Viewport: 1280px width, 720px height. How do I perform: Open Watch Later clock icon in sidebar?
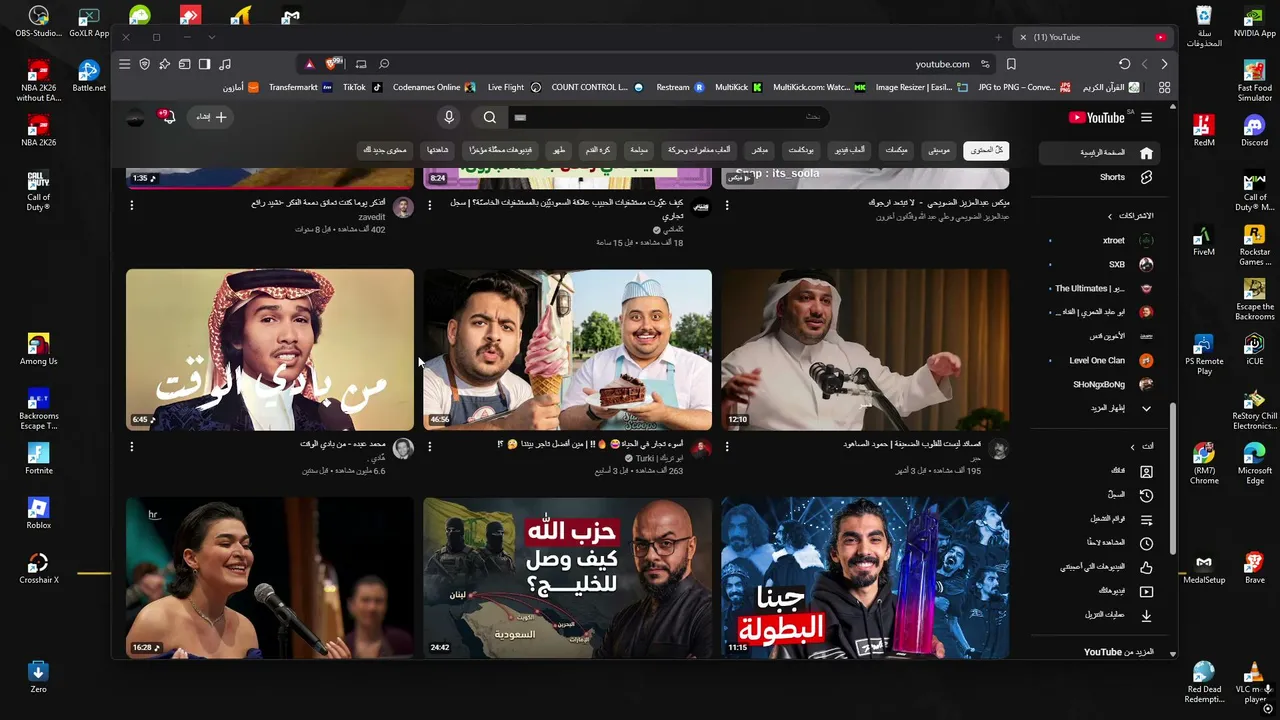[x=1146, y=544]
